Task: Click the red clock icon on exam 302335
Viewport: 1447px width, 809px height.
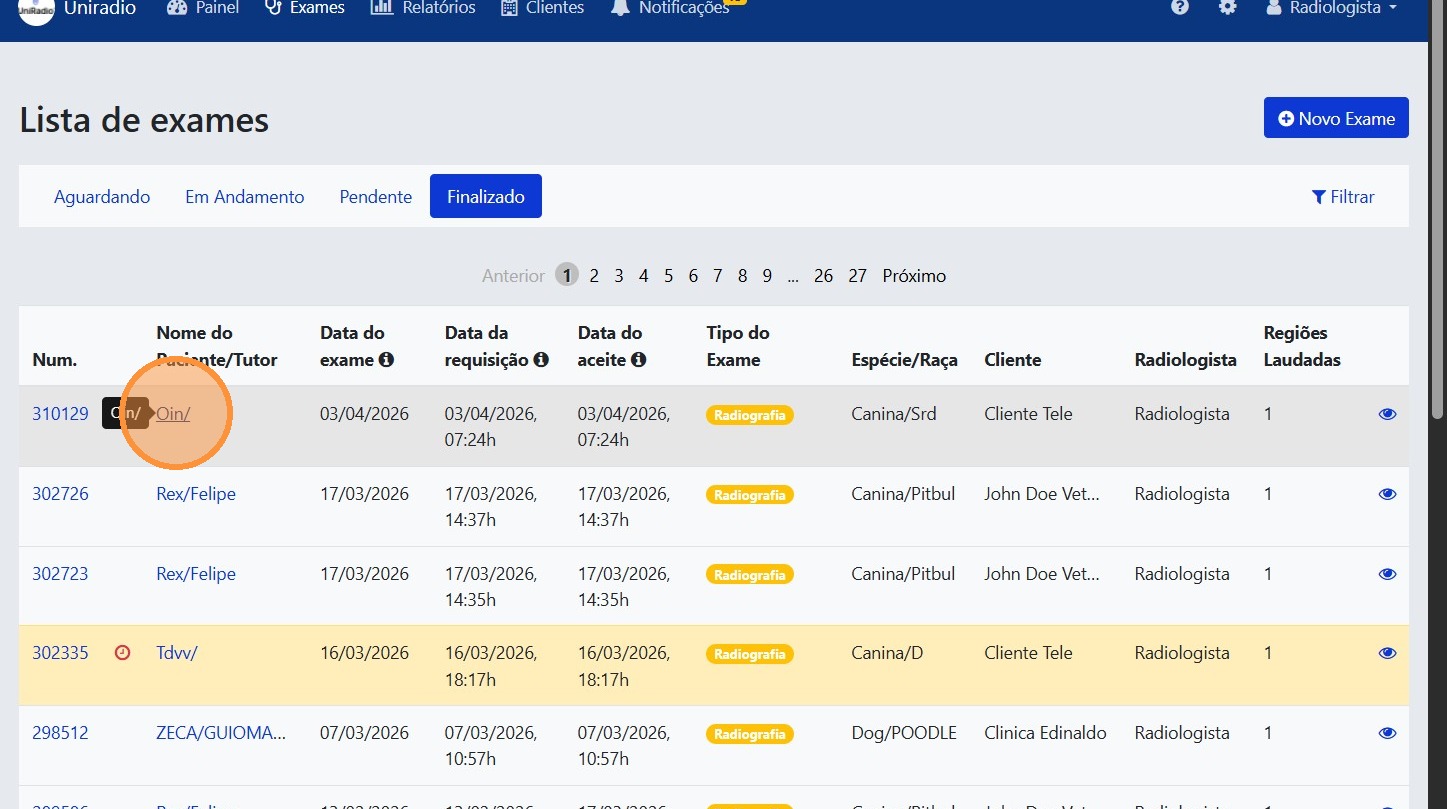Action: (123, 653)
